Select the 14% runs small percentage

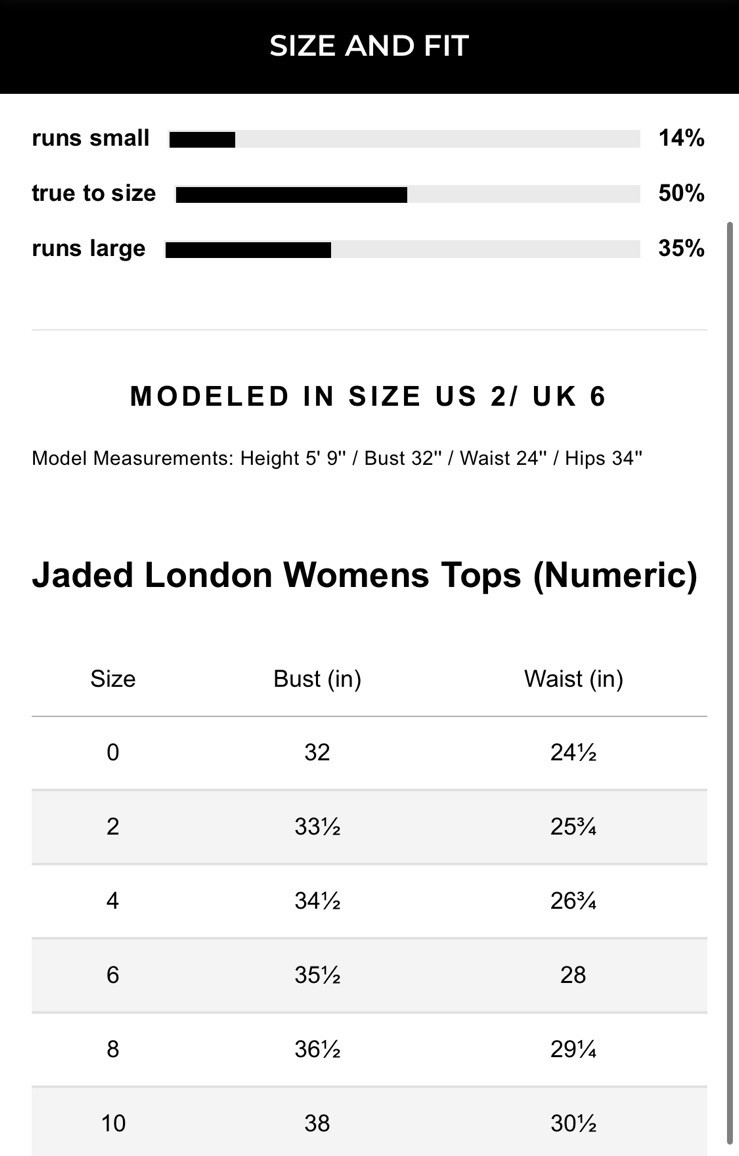click(x=681, y=139)
